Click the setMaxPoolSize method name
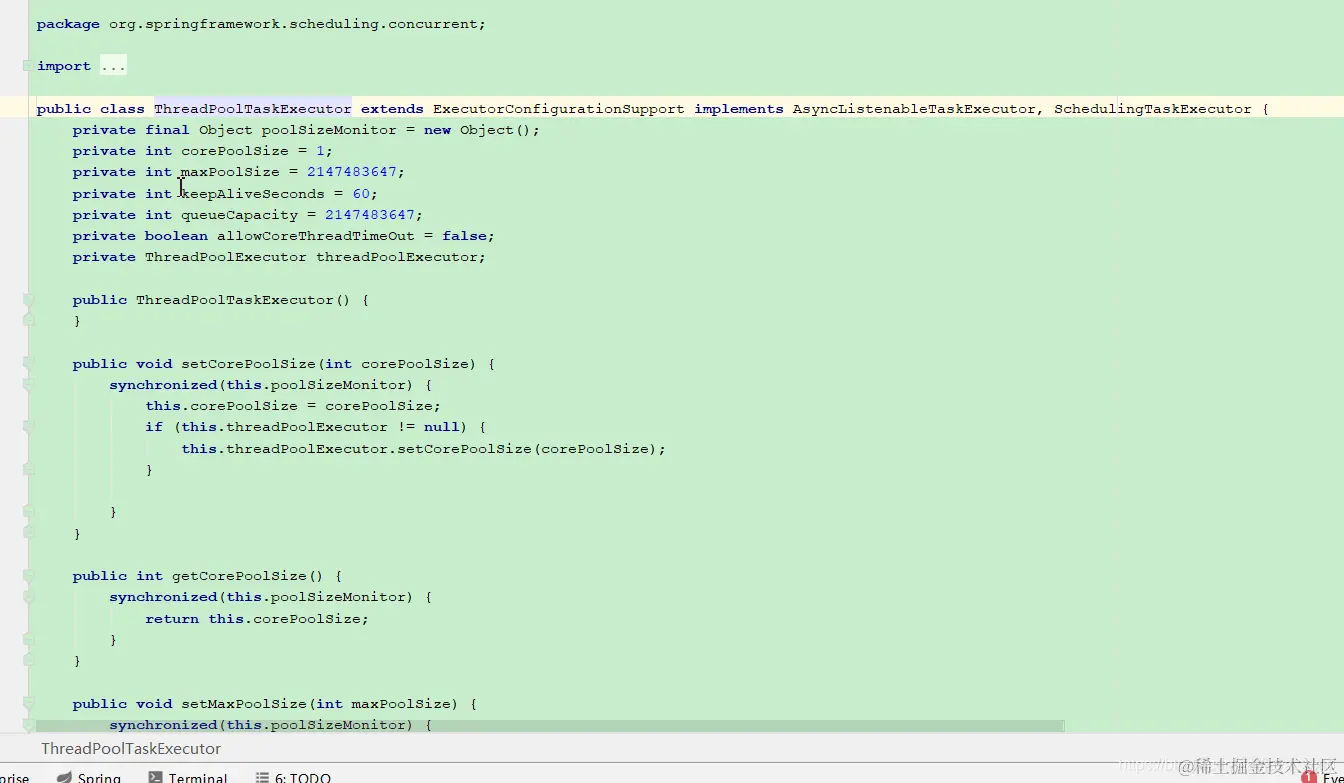Image resolution: width=1344 pixels, height=783 pixels. point(243,704)
